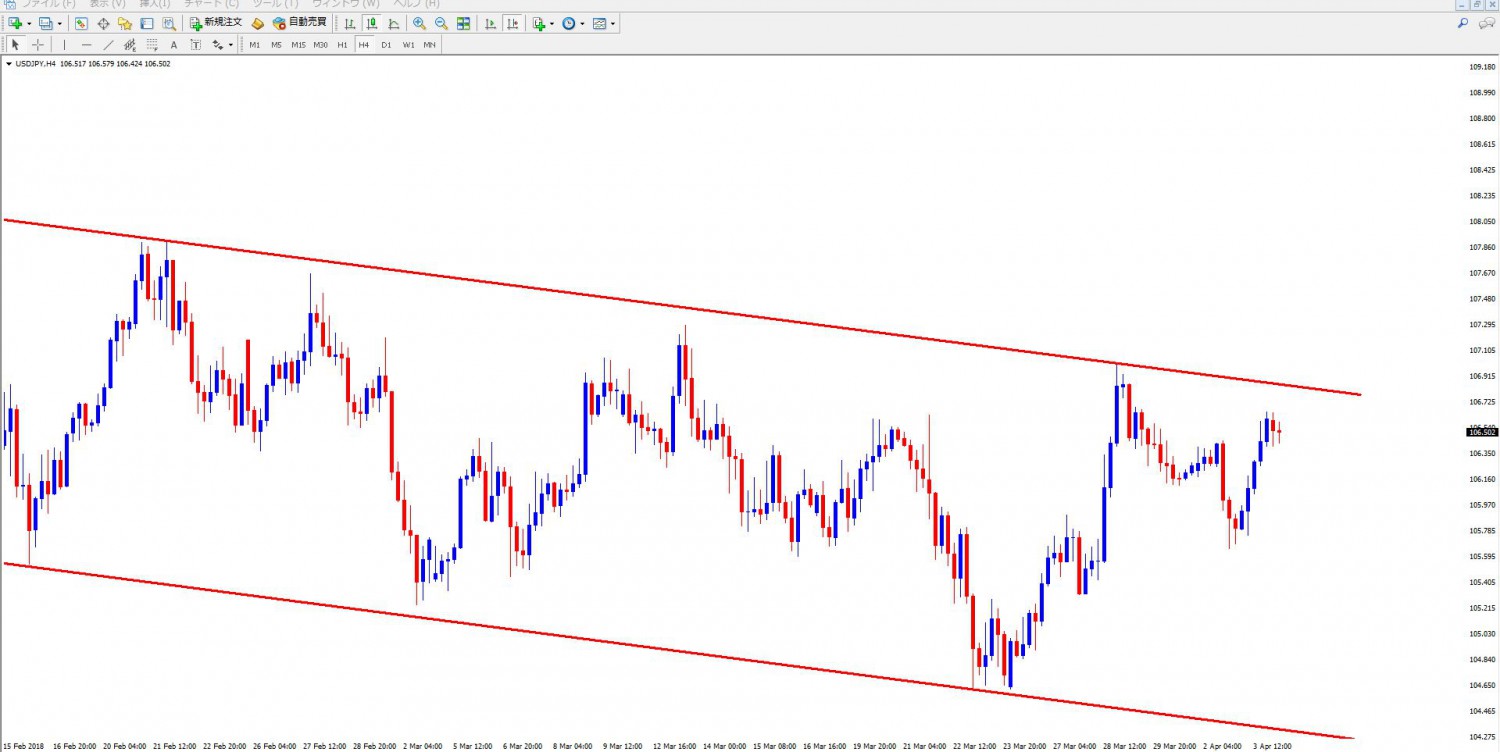Zoom out on the chart

point(441,23)
